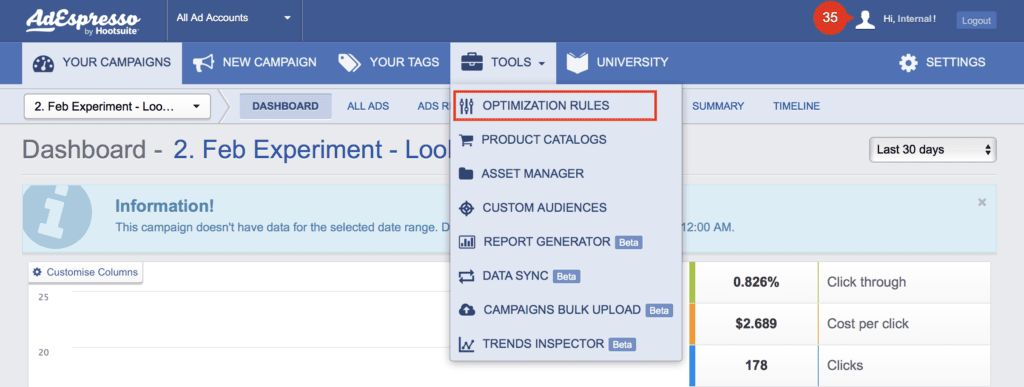
Task: Collapse the Tools dropdown menu
Action: pyautogui.click(x=503, y=63)
